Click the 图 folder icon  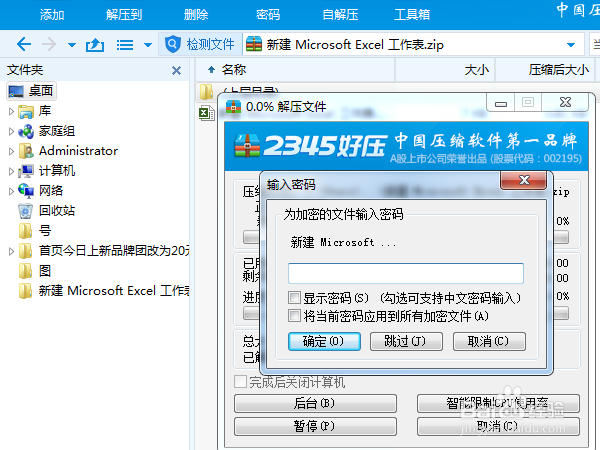pyautogui.click(x=26, y=271)
